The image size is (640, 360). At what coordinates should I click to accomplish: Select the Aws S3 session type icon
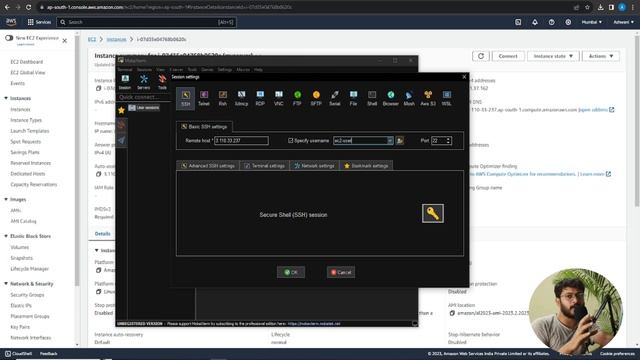click(428, 98)
